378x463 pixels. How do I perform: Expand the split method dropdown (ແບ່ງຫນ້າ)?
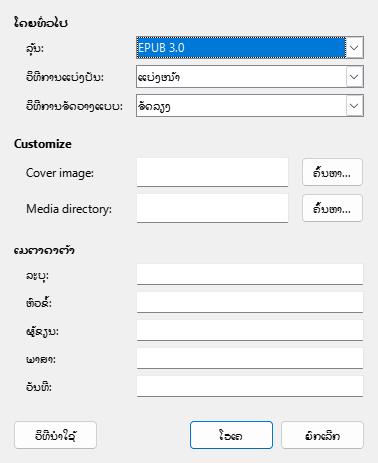coord(250,77)
